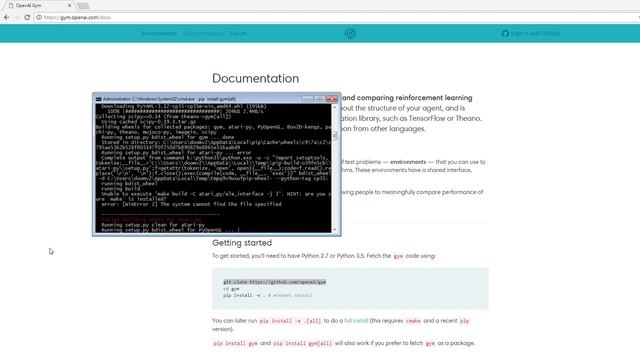
Task: Click the cmd window scrollbar thumb
Action: pos(335,136)
